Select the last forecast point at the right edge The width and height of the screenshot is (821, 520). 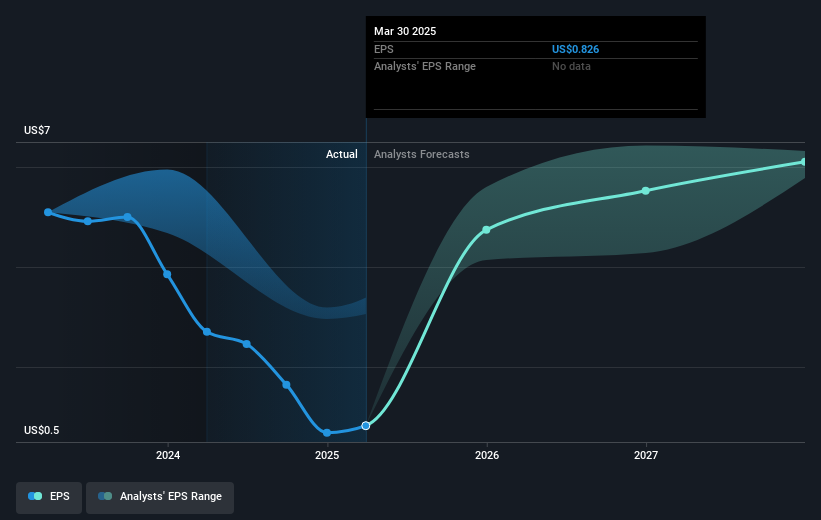click(804, 162)
